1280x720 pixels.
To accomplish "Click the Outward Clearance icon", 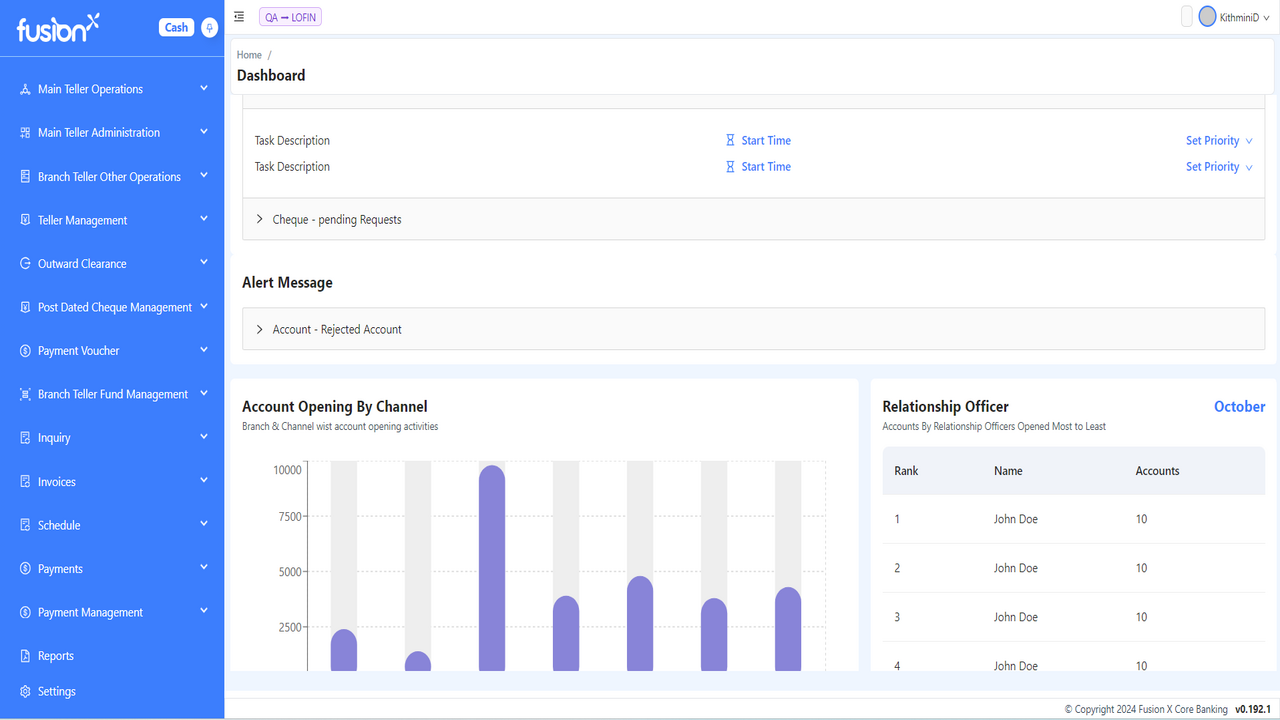I will click(23, 263).
